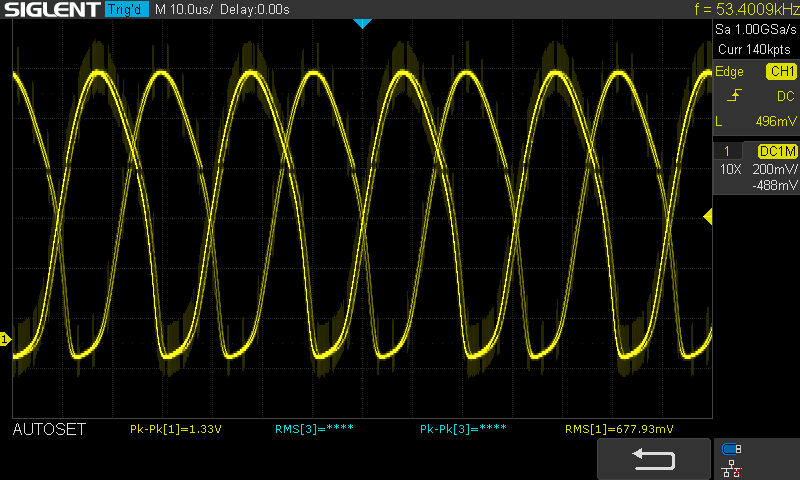The image size is (800, 480).
Task: Click the SIGLENT logo
Action: coord(52,9)
